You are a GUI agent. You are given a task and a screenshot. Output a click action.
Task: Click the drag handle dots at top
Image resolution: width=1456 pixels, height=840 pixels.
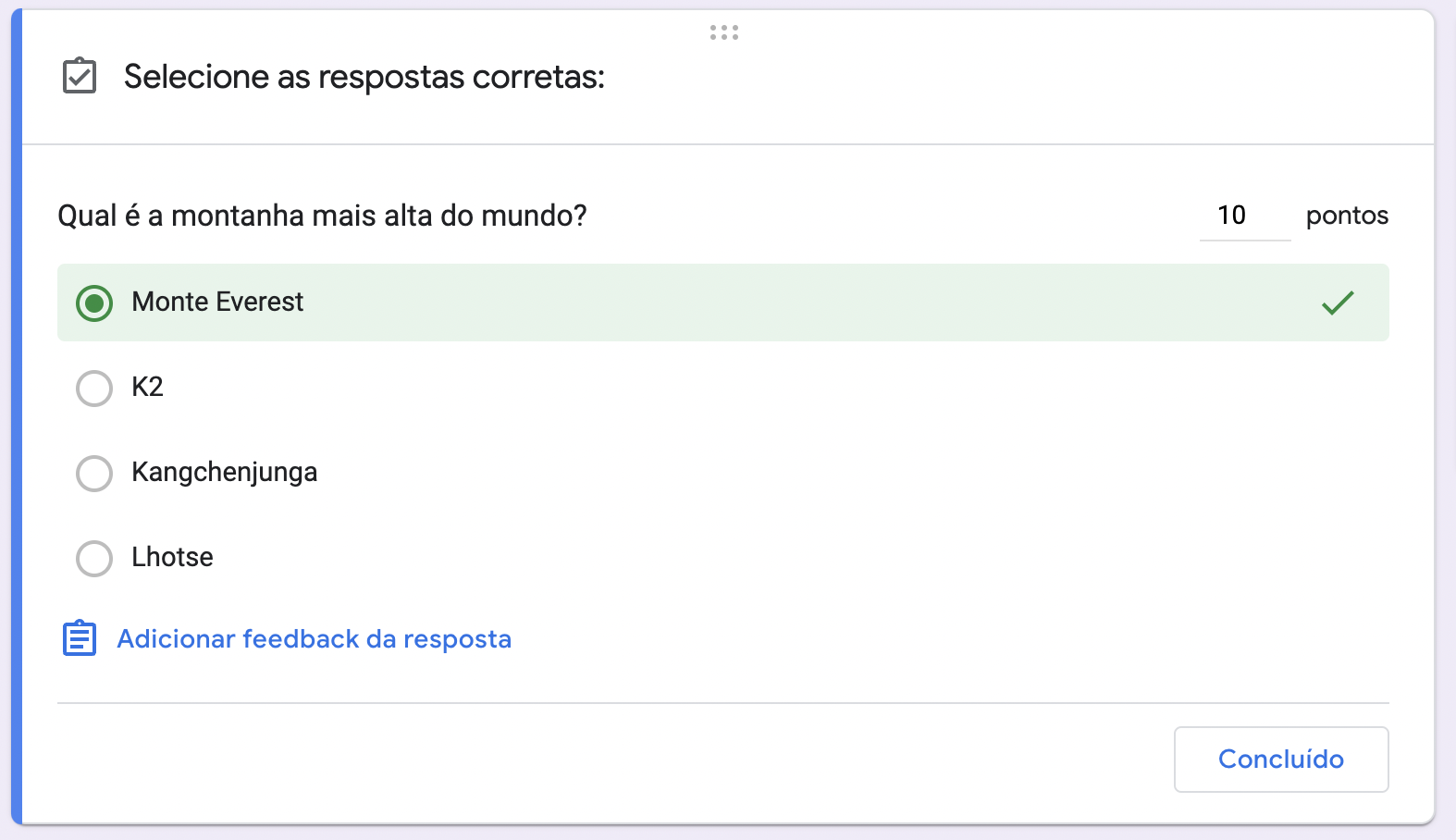click(x=724, y=32)
